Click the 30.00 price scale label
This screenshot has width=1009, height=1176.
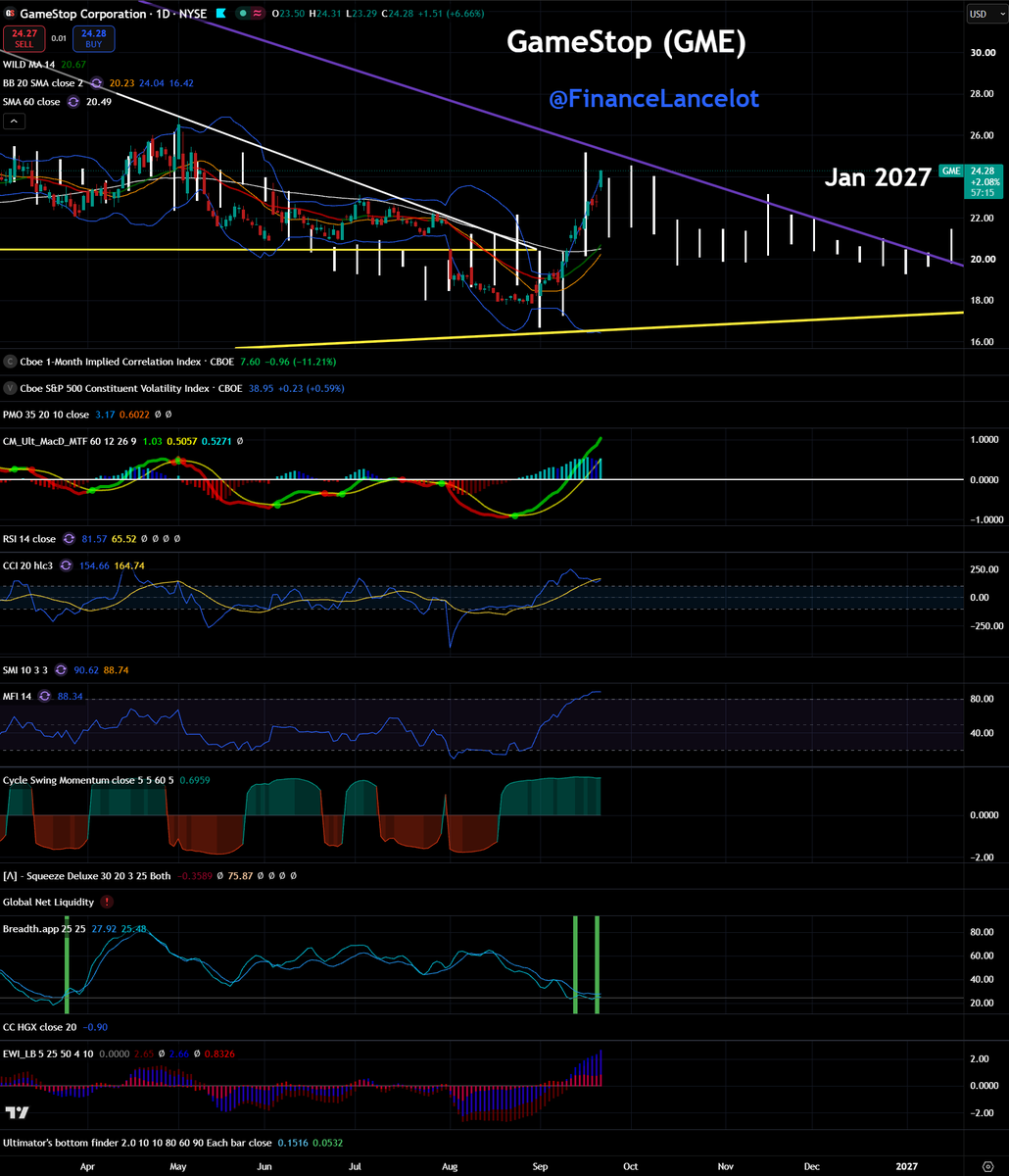tap(983, 53)
